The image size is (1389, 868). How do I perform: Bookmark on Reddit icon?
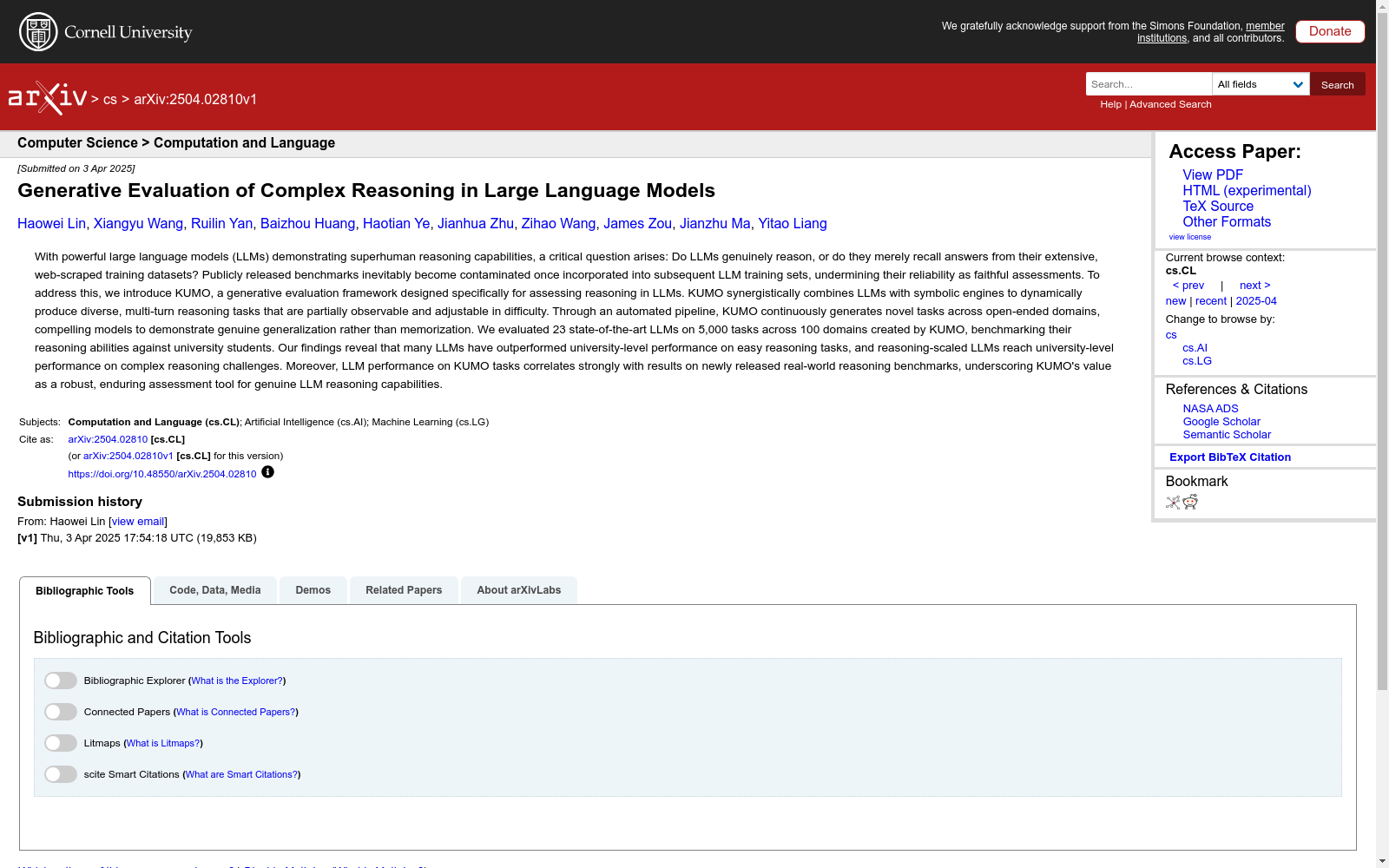[1190, 502]
